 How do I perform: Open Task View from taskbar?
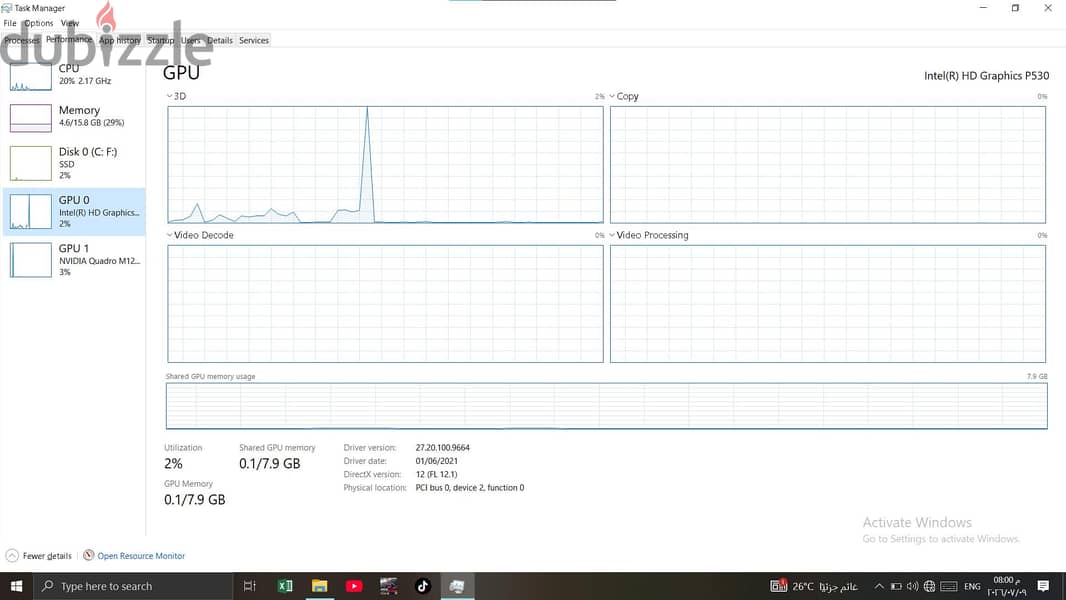[250, 586]
